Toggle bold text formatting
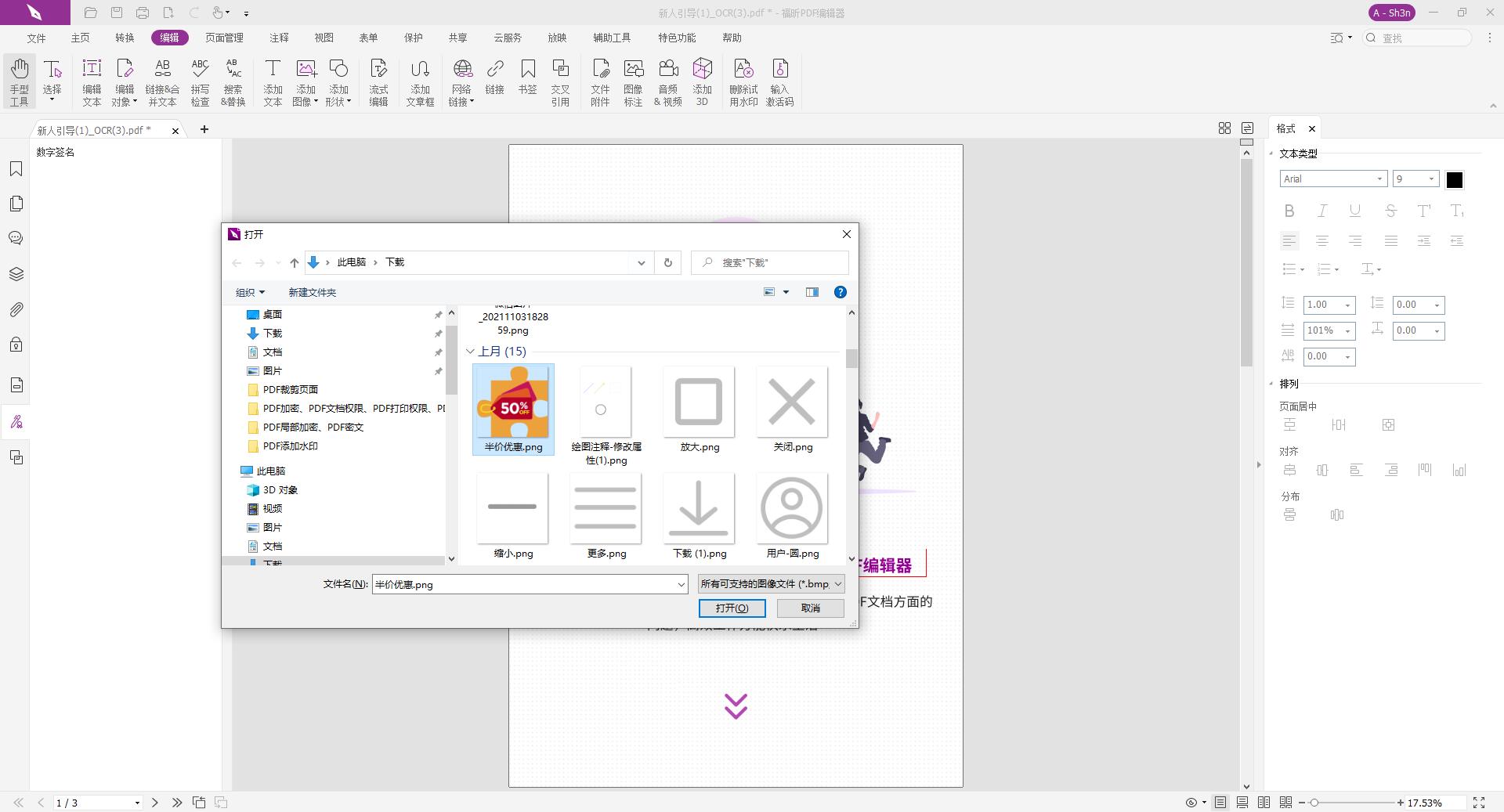The height and width of the screenshot is (812, 1504). pyautogui.click(x=1289, y=211)
